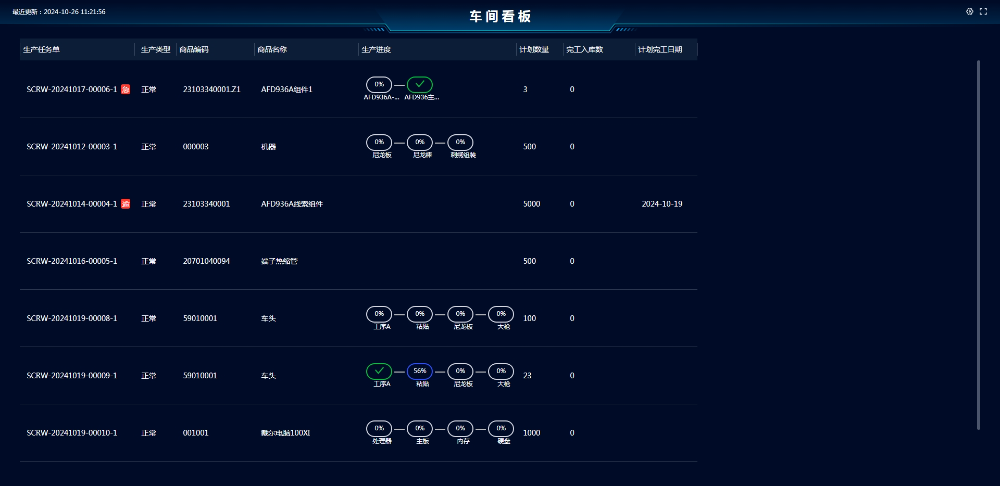Image resolution: width=1000 pixels, height=486 pixels.
Task: Click first 0% step in SCRW-20241019-00008-1 row
Action: tap(379, 313)
